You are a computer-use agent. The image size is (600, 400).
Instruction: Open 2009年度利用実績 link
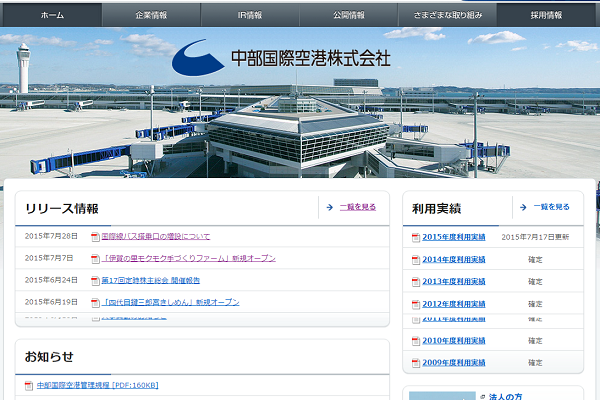coord(454,362)
